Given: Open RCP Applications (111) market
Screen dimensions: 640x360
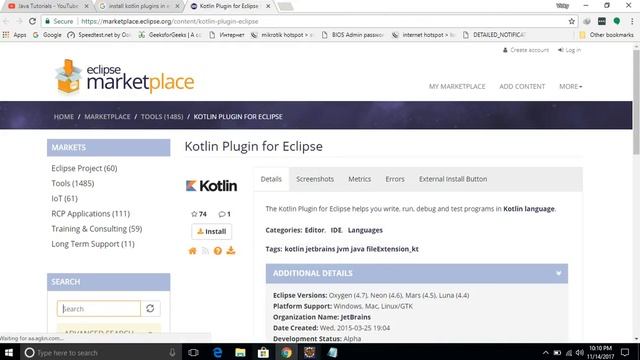Looking at the screenshot, I should point(91,213).
